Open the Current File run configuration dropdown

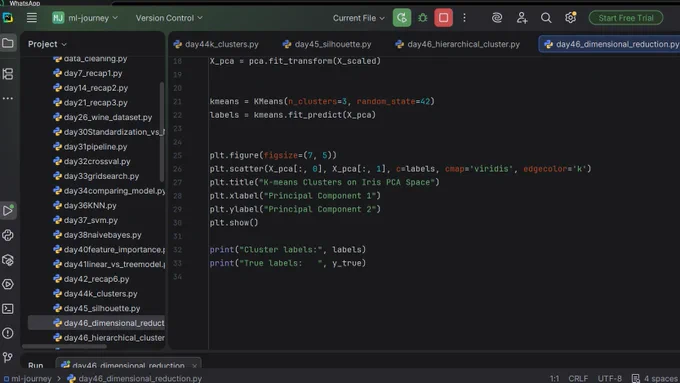coord(359,18)
